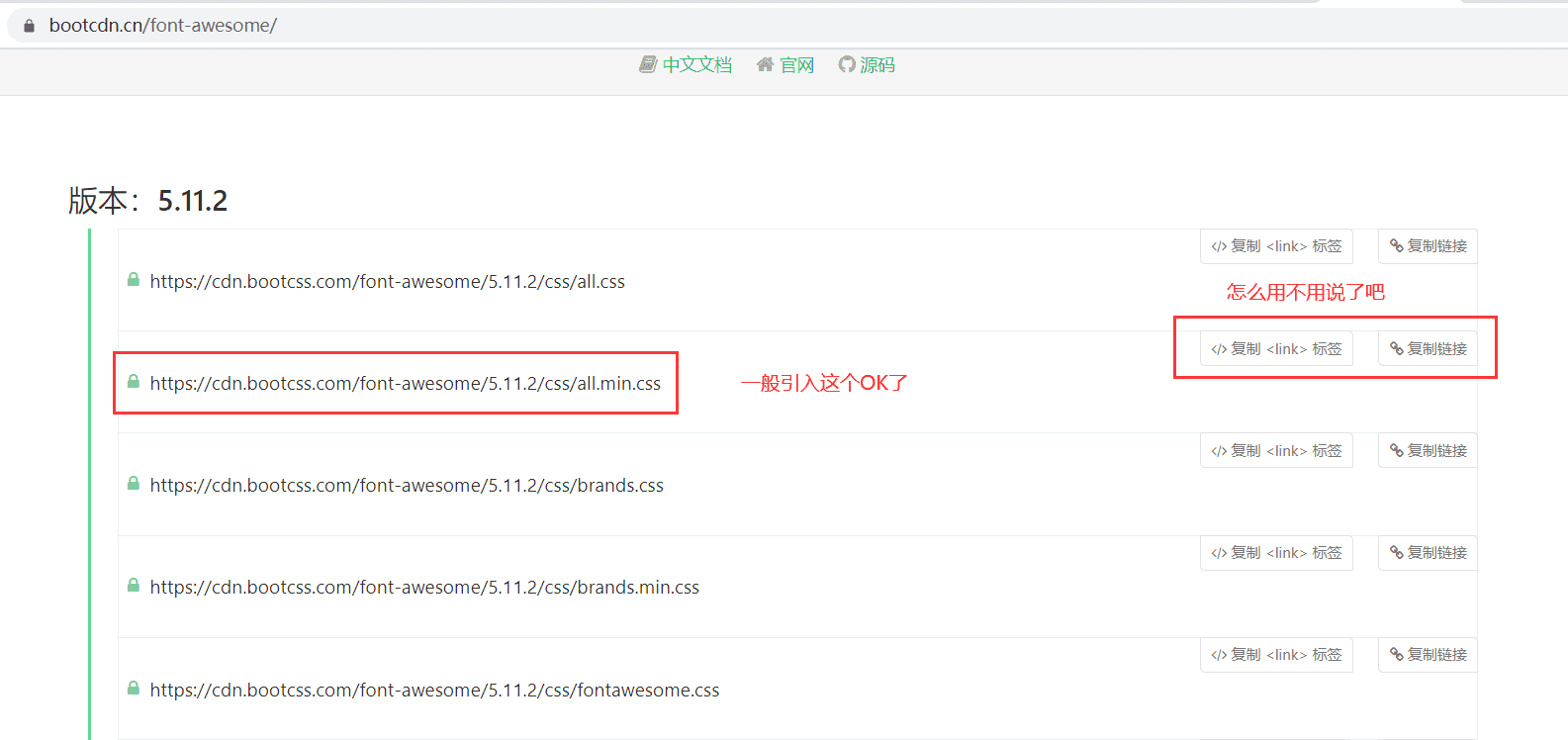Select the all.min.css URL text
The image size is (1568, 740).
(406, 384)
